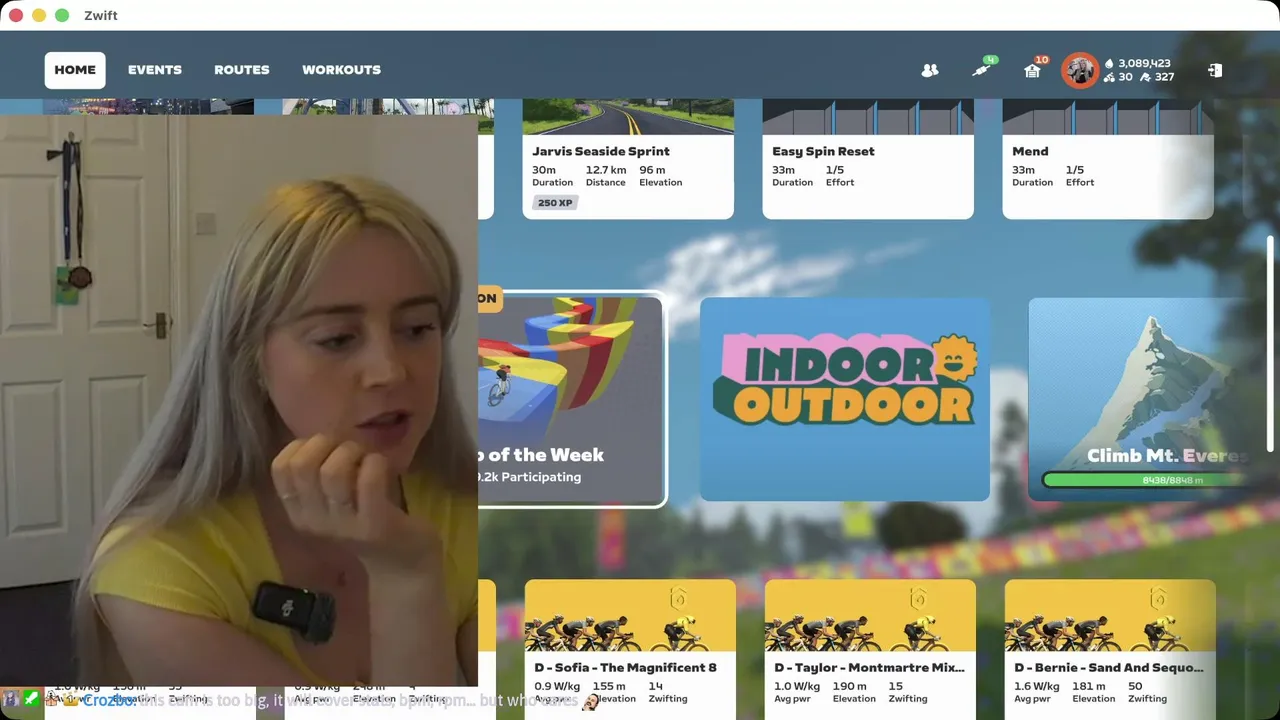Viewport: 1280px width, 720px height.
Task: Click the 12.7 km distance on Jarvis Seaside Sprint
Action: pos(606,170)
